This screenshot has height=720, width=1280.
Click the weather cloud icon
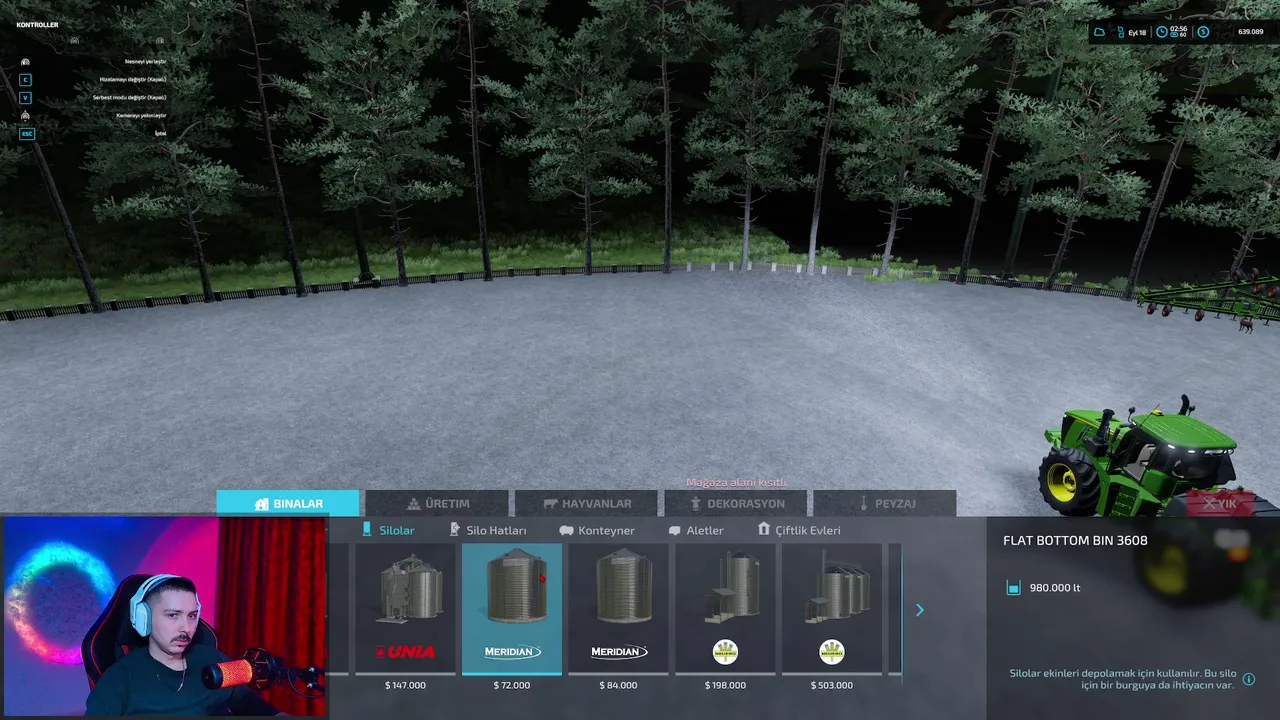click(x=1099, y=32)
